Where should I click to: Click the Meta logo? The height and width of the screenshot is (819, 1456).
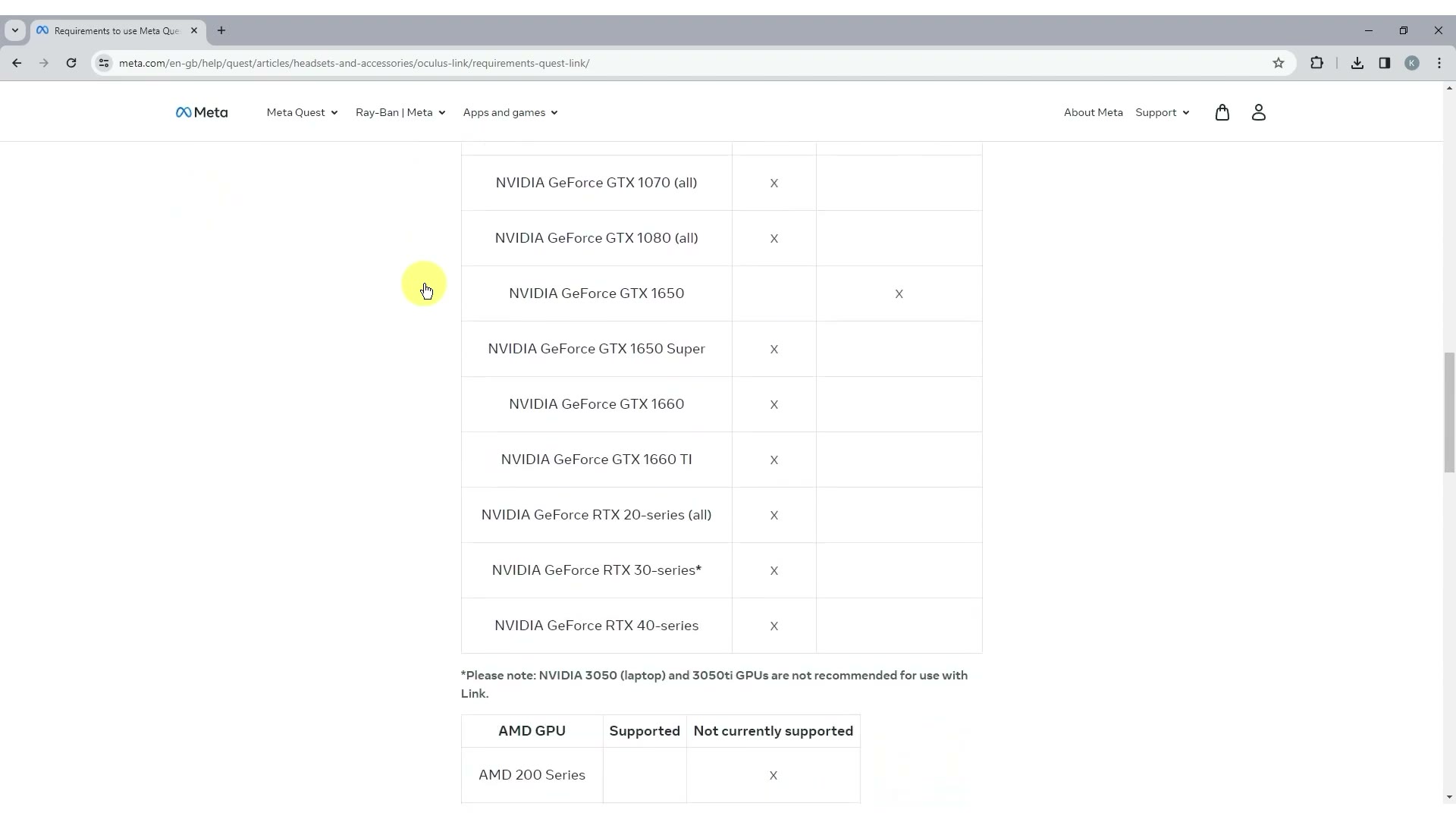pos(202,112)
